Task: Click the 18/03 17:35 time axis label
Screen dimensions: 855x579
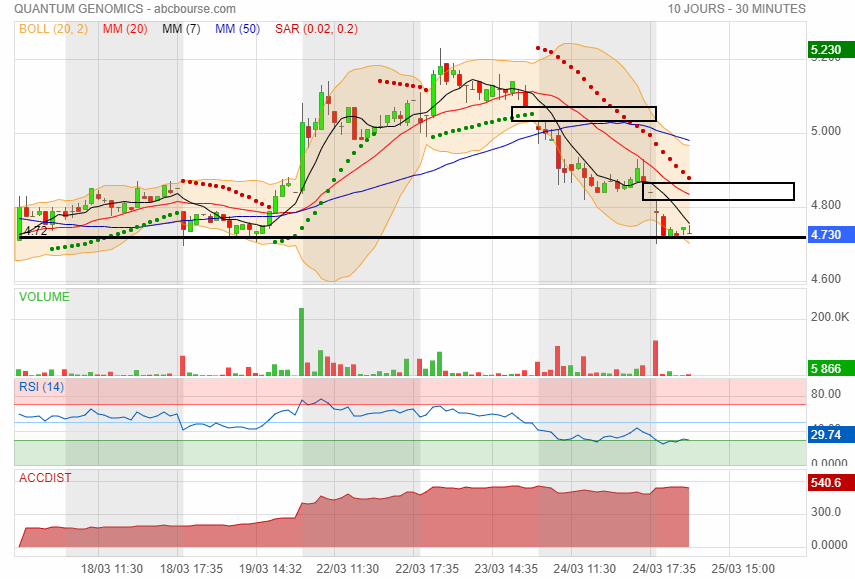Action: [191, 569]
